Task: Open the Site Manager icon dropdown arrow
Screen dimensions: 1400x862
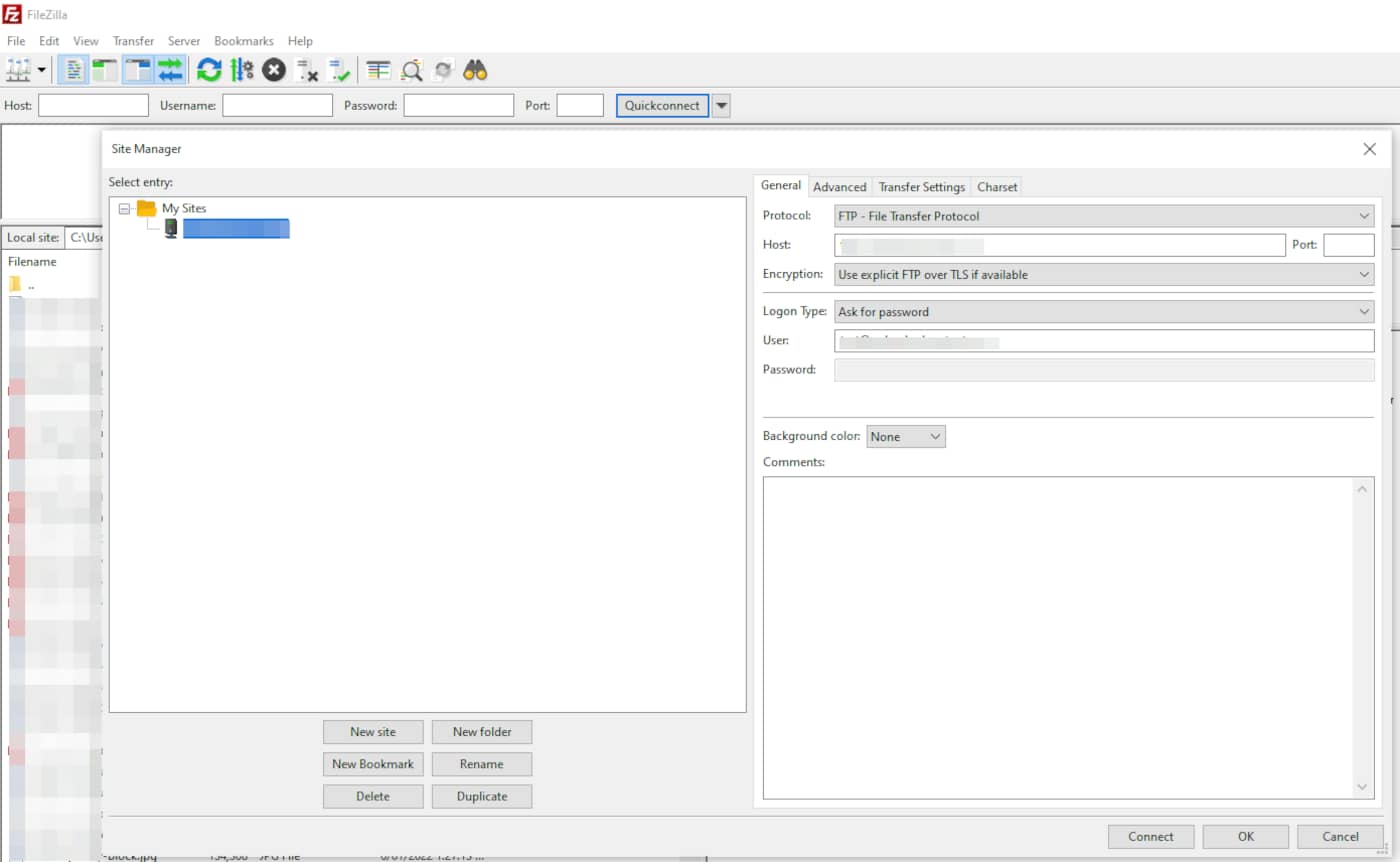Action: (x=42, y=70)
